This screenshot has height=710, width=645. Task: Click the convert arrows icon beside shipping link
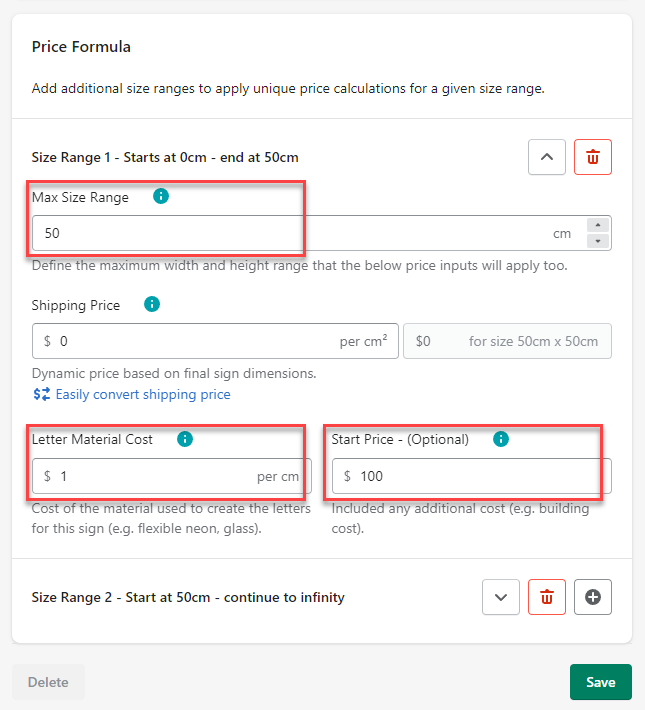point(41,394)
